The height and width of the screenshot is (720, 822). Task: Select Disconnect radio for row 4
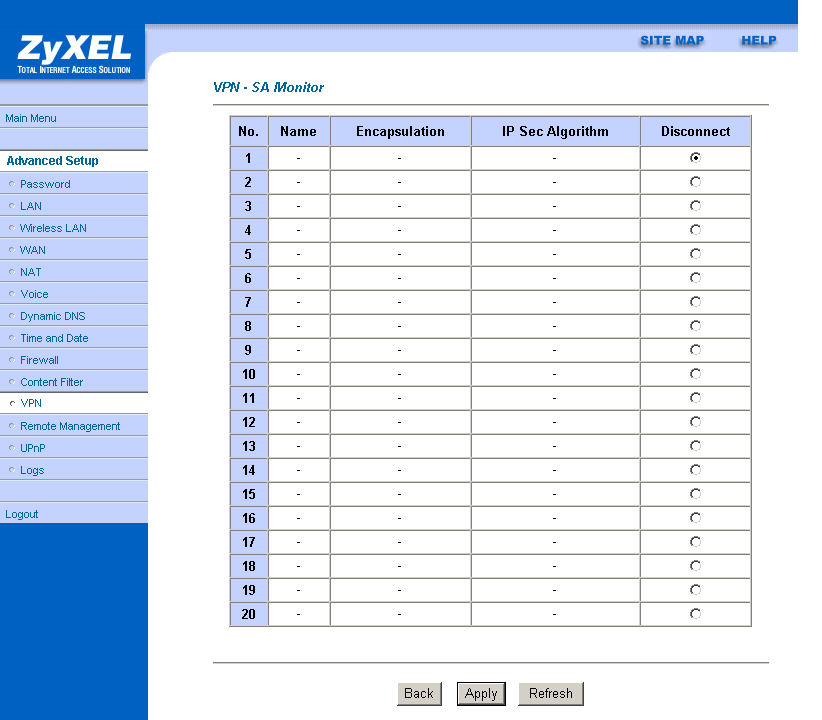(695, 230)
